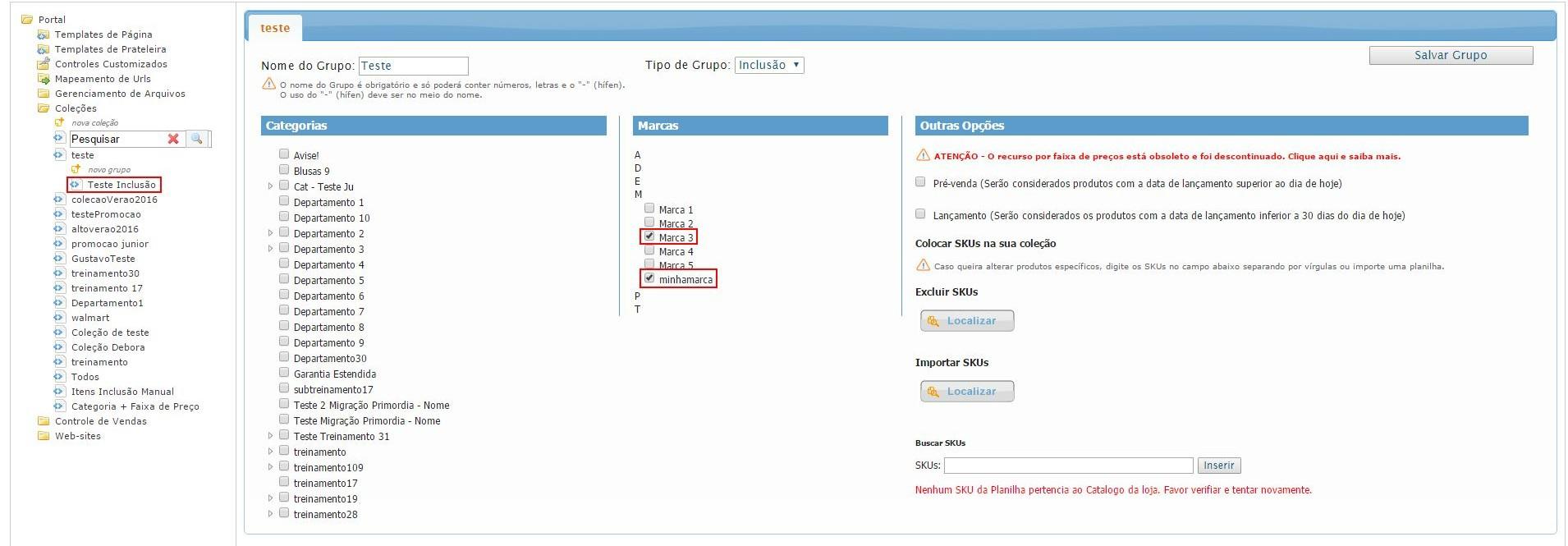Click the Mapeamento de Urls icon

point(44,79)
